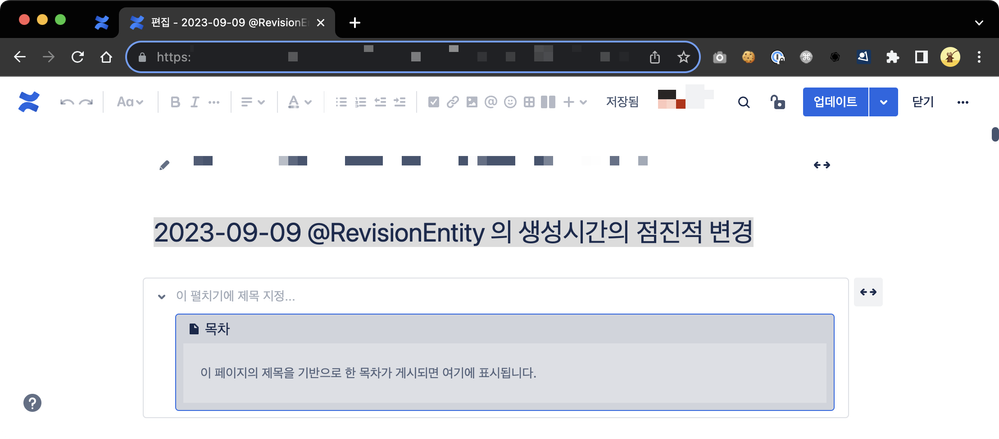The height and width of the screenshot is (439, 999).
Task: Close the 편집 - 2023-09-09 tab
Action: (x=320, y=23)
